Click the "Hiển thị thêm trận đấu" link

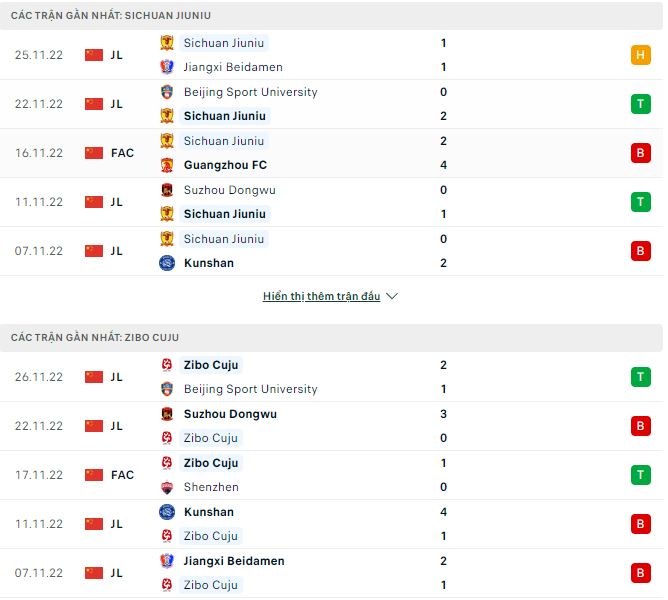(x=321, y=297)
